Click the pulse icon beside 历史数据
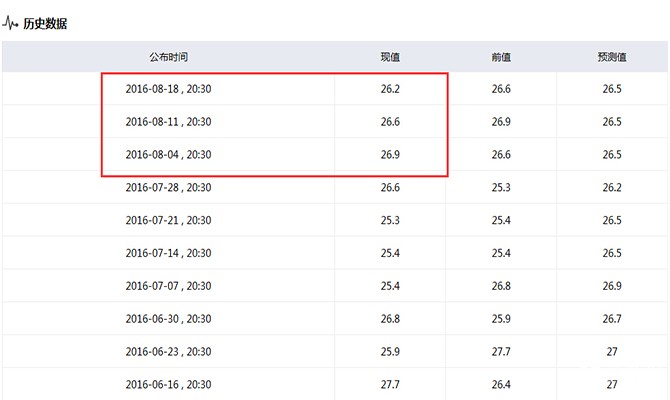Screen dimensions: 670x400 [12, 24]
